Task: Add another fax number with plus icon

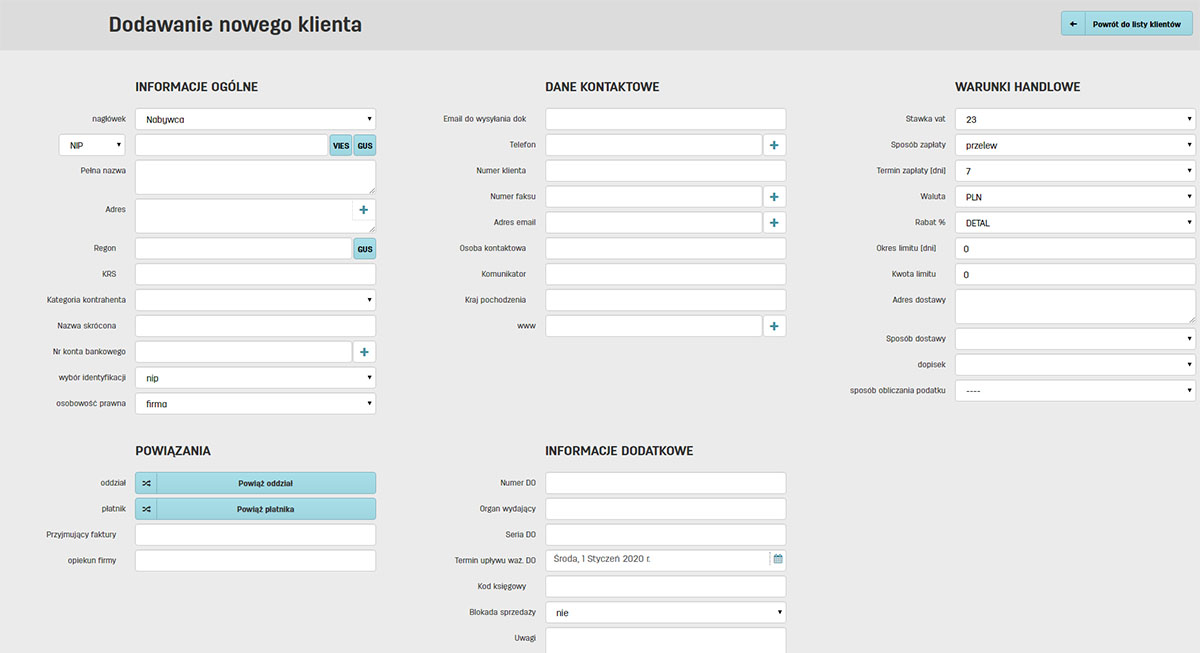Action: [x=774, y=197]
